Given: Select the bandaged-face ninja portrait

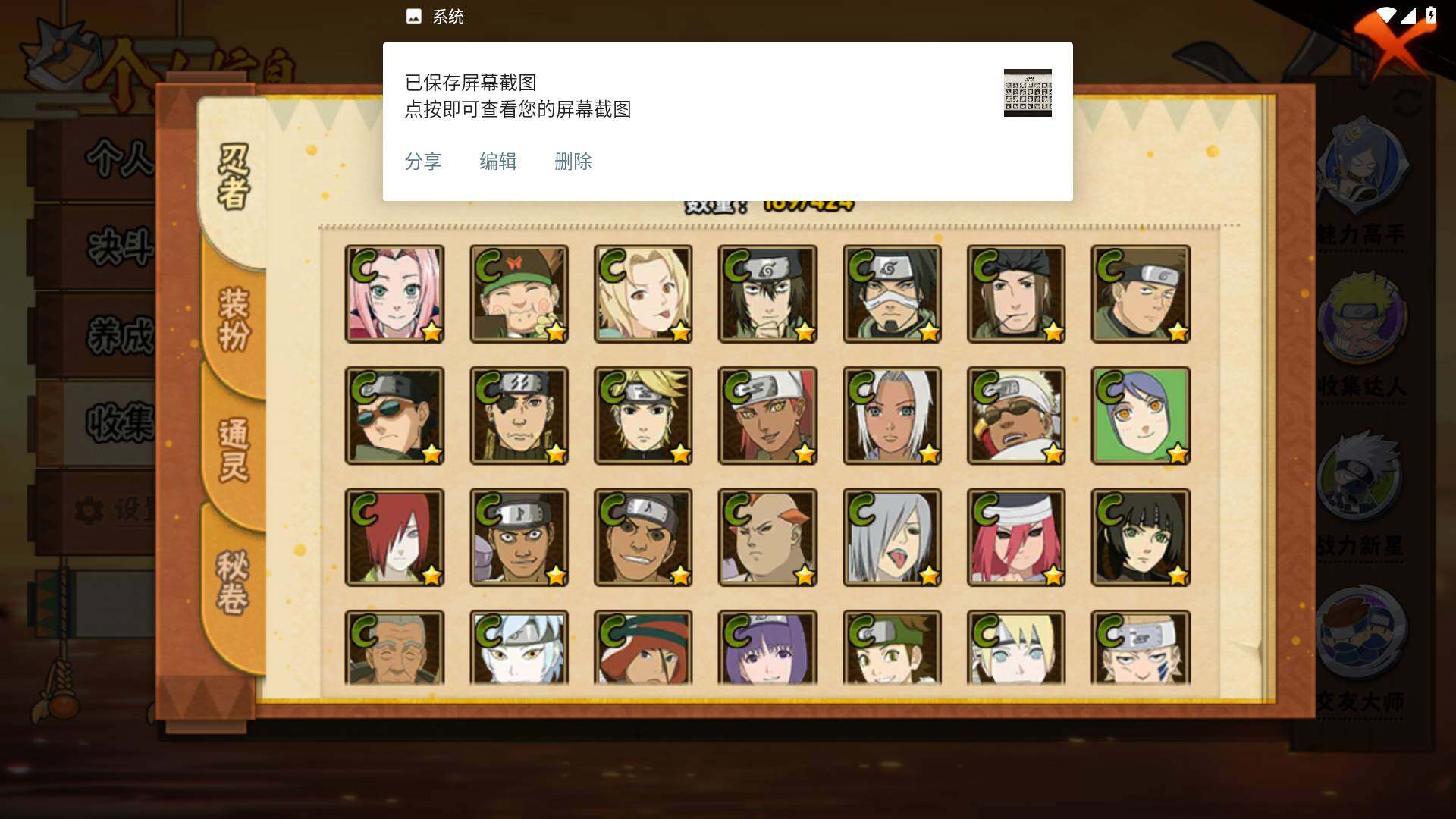Looking at the screenshot, I should click(x=892, y=293).
